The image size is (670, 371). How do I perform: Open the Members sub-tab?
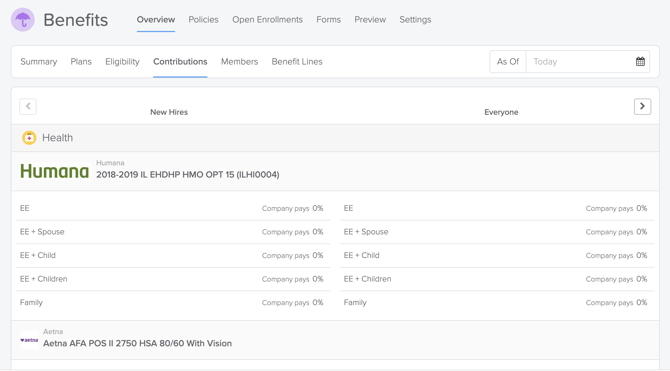click(x=239, y=62)
